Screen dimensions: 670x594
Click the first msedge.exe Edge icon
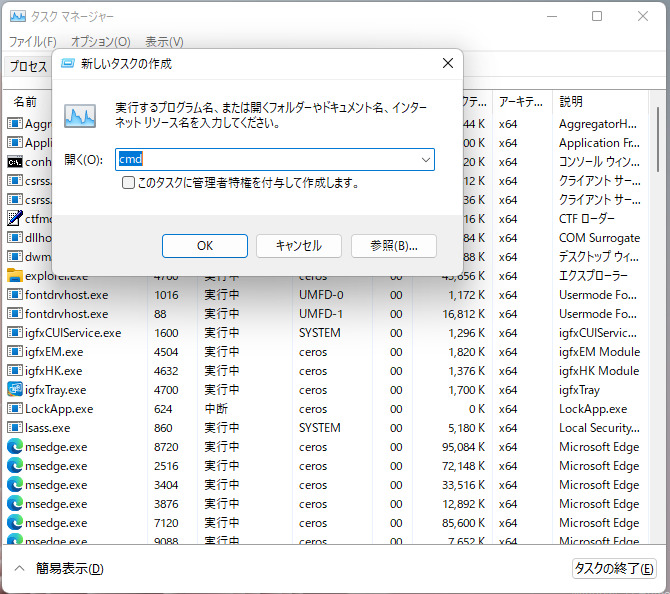click(15, 447)
